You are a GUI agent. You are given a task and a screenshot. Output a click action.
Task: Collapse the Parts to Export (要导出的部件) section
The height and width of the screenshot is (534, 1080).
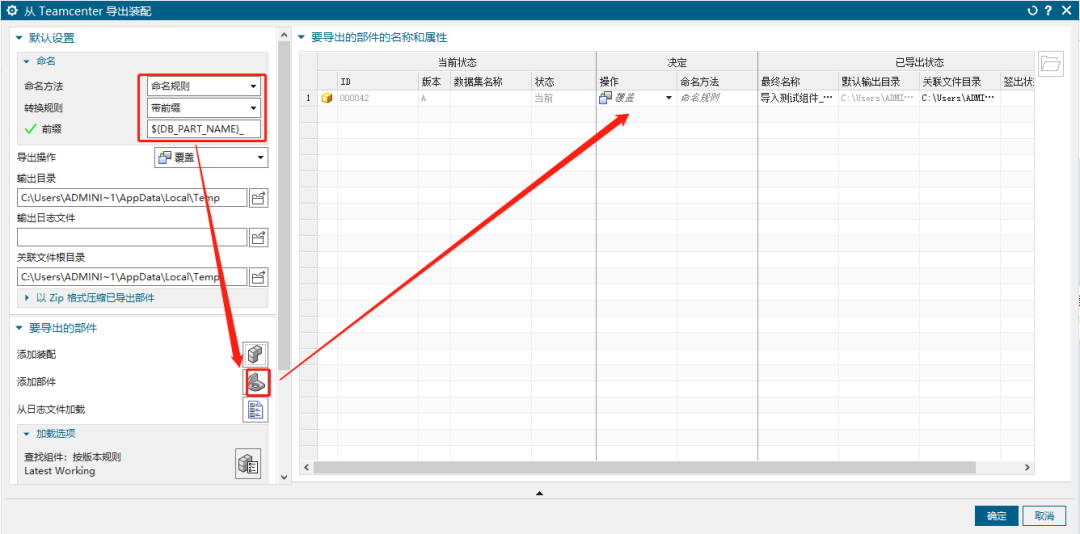[x=18, y=328]
